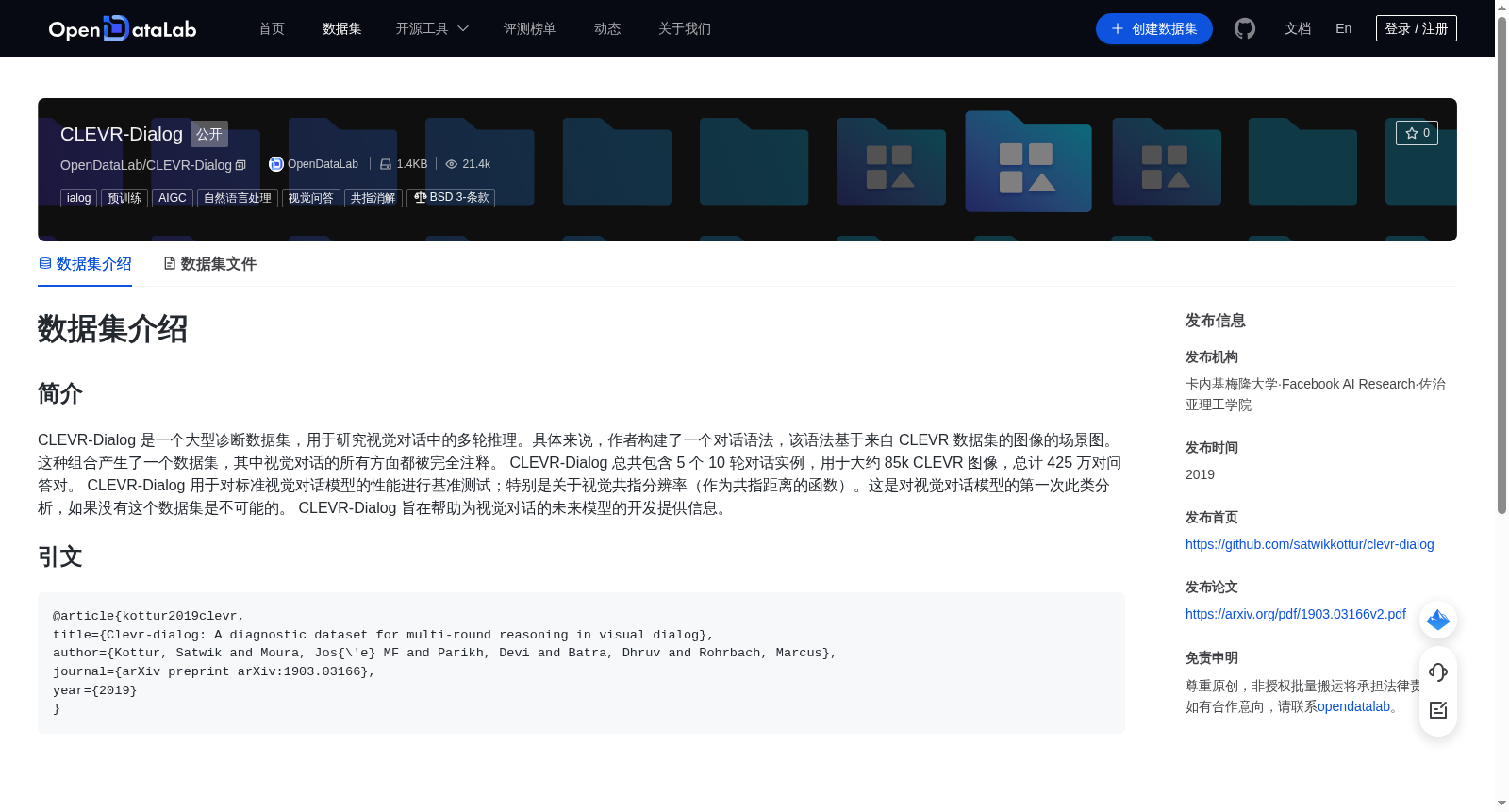Open the 动态 navigation item
The width and height of the screenshot is (1509, 812).
607,28
